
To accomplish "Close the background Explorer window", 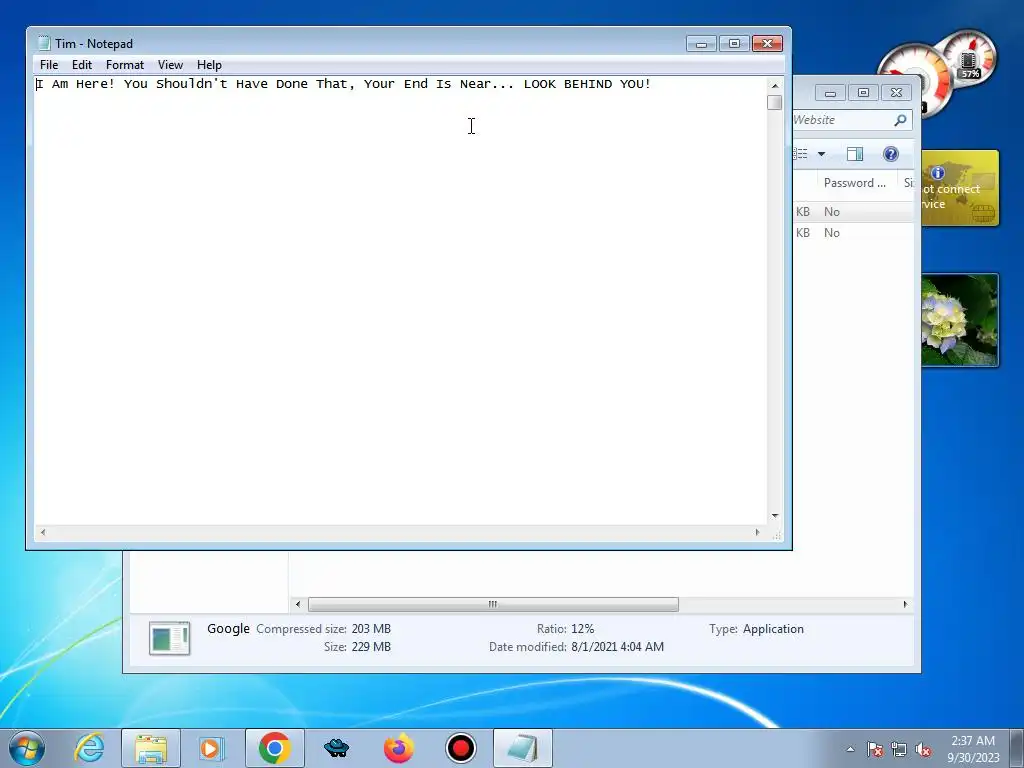I will (x=896, y=93).
